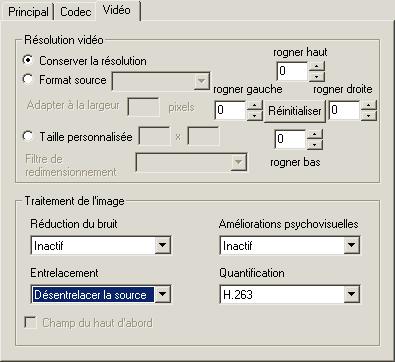Viewport: 395px width, 362px height.
Task: Increase the rogner gauche value
Action: coord(255,106)
